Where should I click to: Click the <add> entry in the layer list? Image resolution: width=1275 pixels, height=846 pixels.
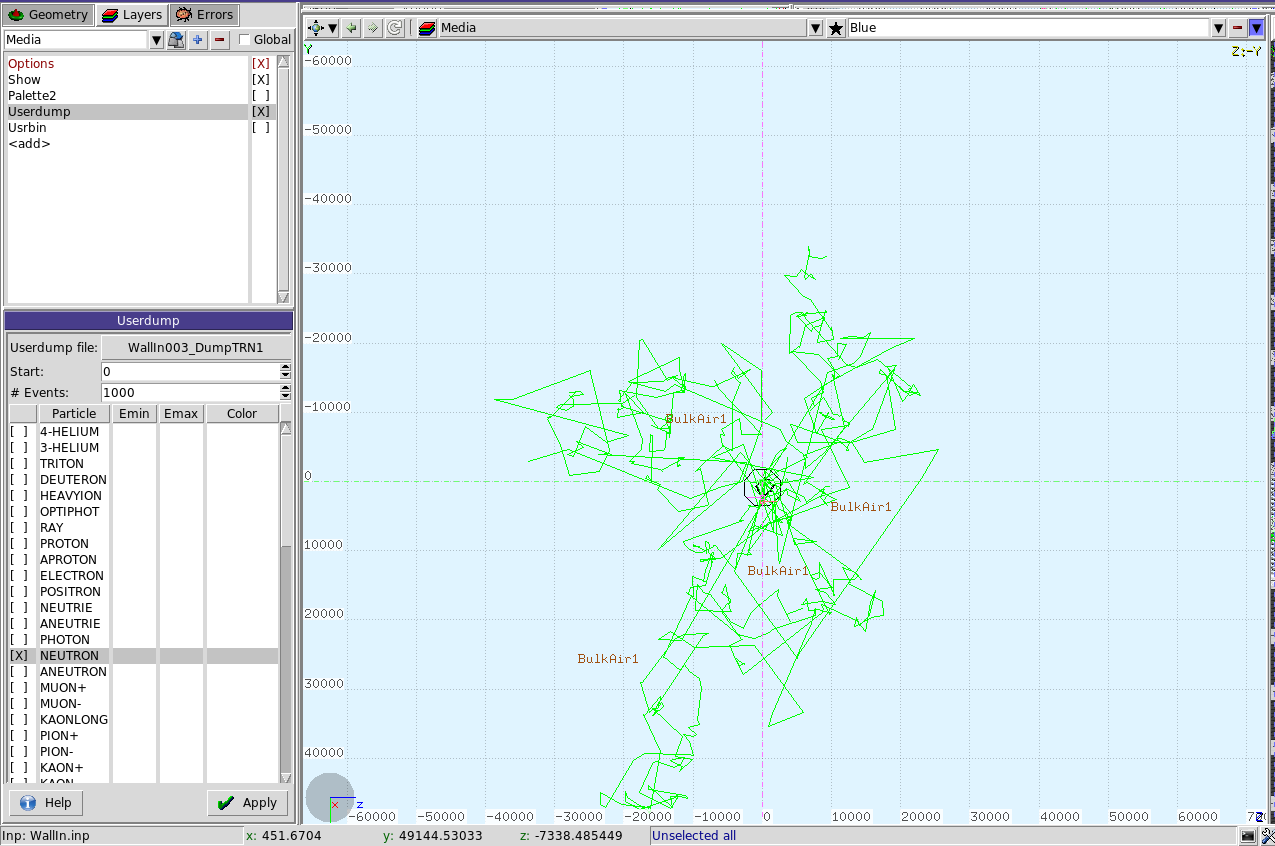tap(126, 144)
